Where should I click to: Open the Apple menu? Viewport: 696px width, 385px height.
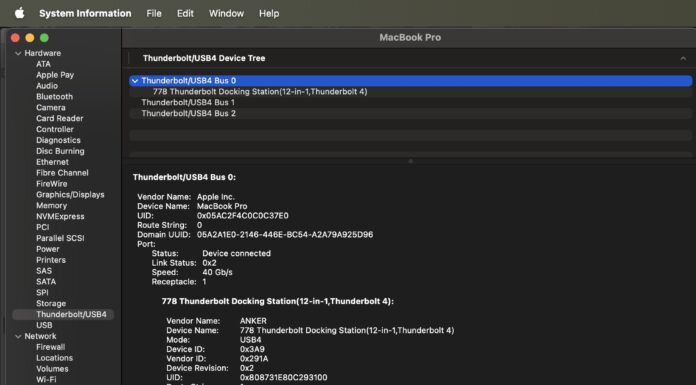coord(19,13)
